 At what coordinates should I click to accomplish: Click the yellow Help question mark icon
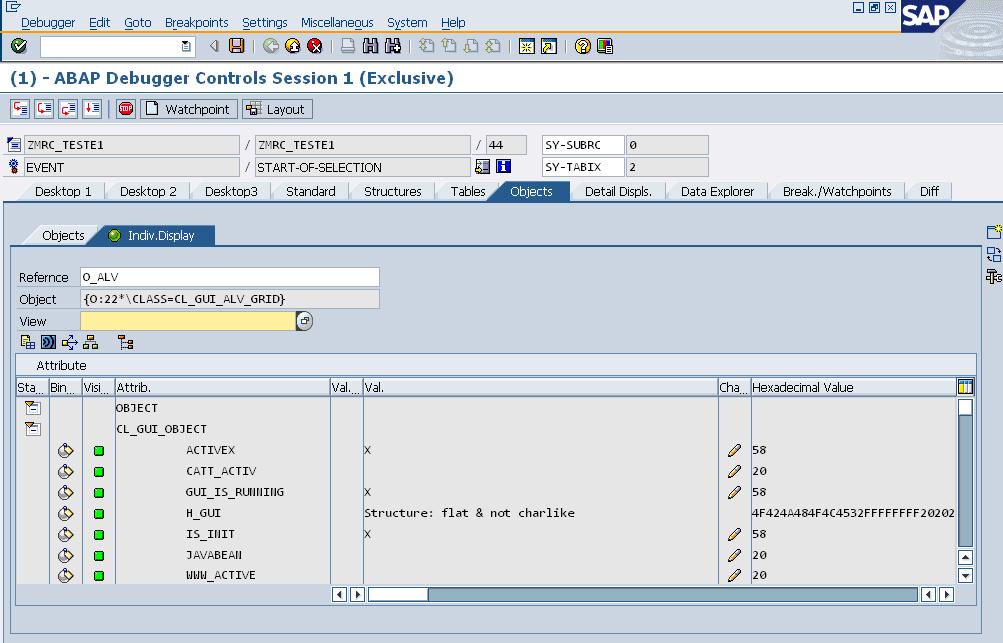pos(583,46)
